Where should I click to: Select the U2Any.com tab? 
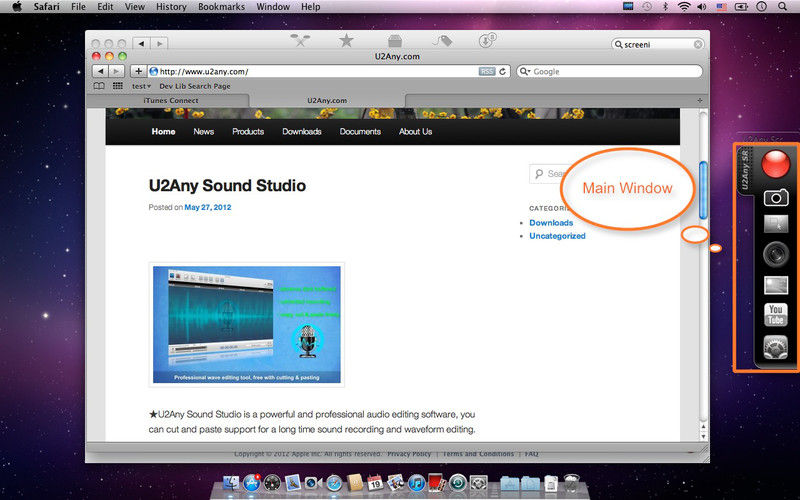pos(327,101)
